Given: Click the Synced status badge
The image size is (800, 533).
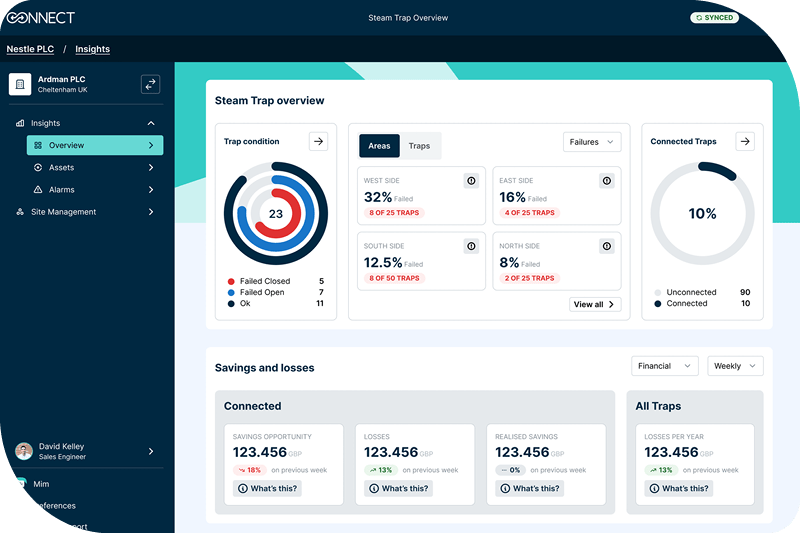Looking at the screenshot, I should [714, 18].
